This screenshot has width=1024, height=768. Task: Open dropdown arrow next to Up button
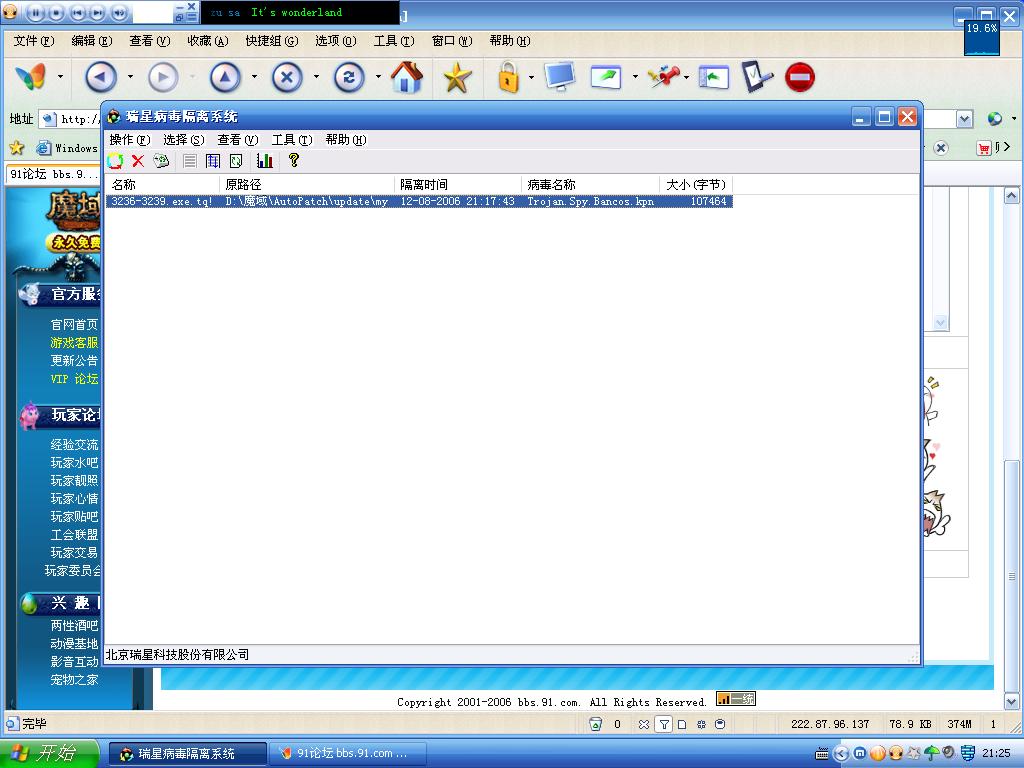254,77
